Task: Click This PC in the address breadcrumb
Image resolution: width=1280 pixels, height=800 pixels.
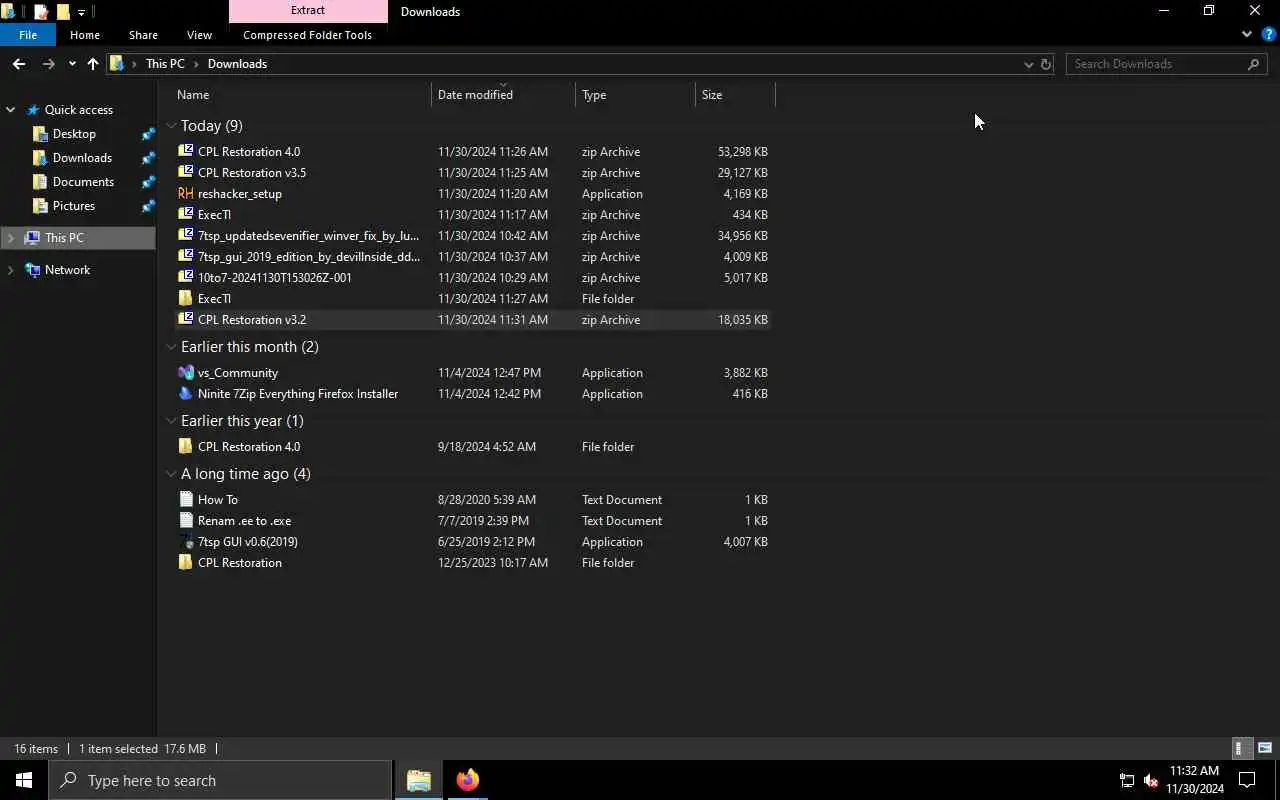Action: (x=165, y=63)
